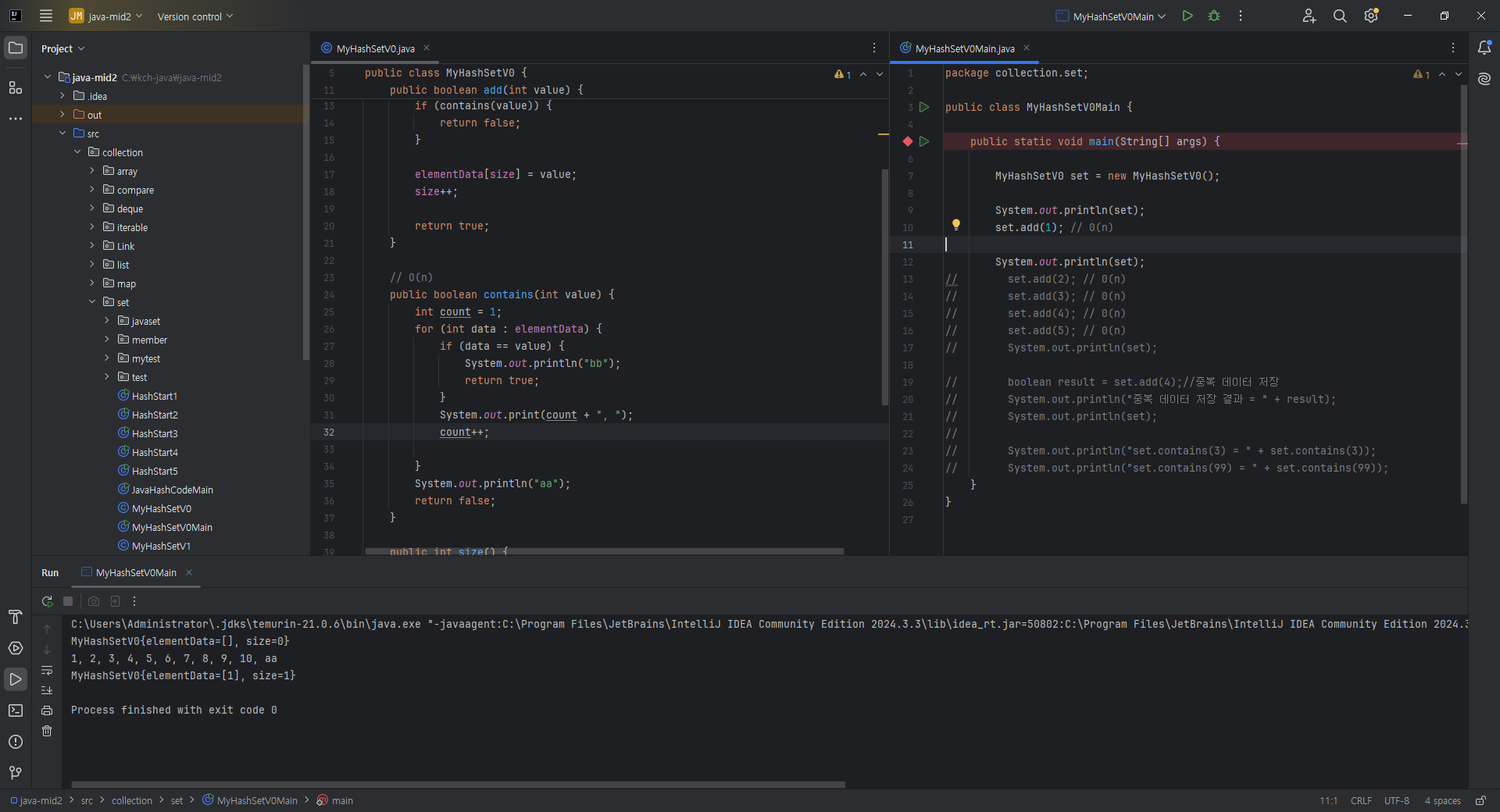Close the MyHashSetV0.java tab
1500x812 pixels.
coord(427,48)
